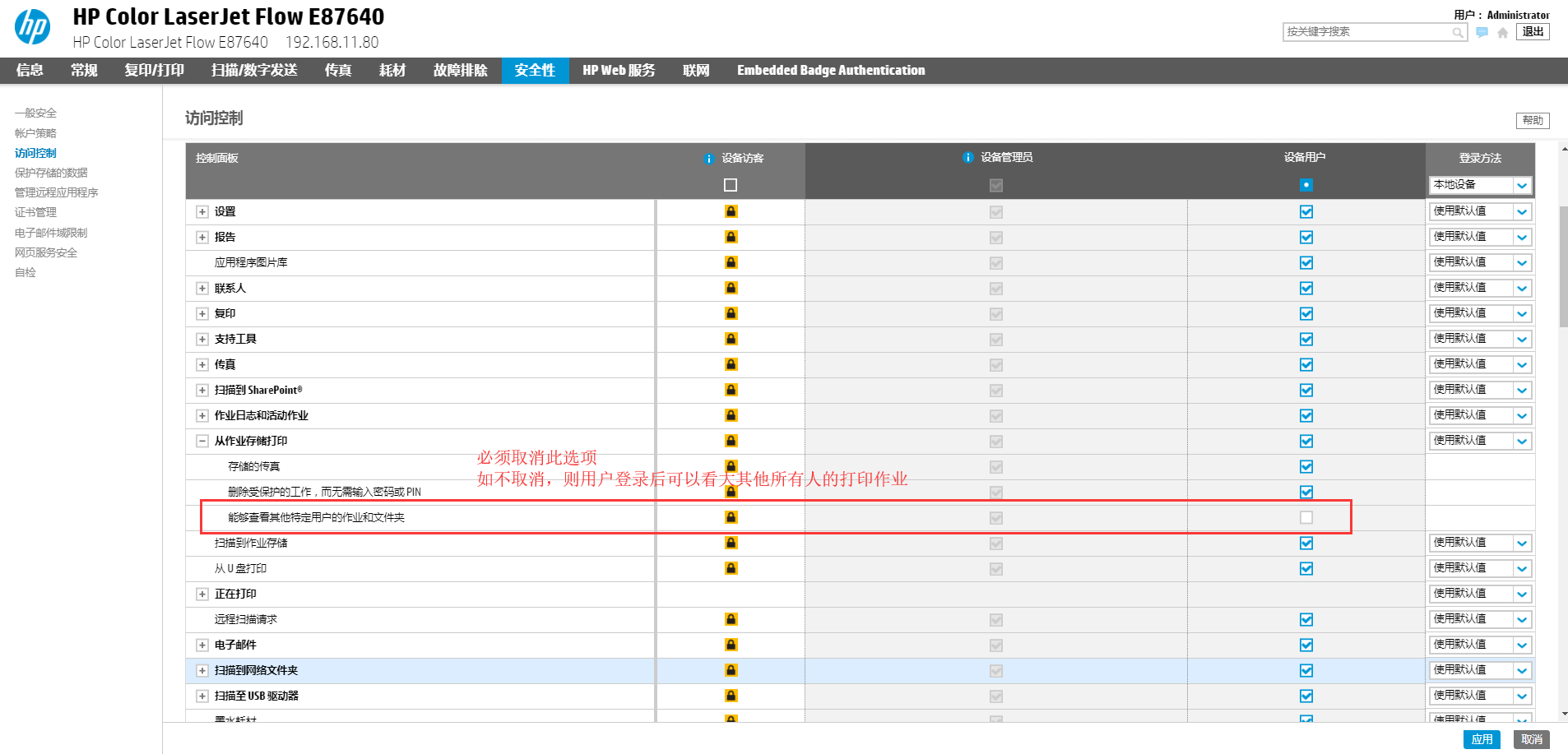
Task: Open Embedded Badge Authentication tab
Action: [831, 71]
